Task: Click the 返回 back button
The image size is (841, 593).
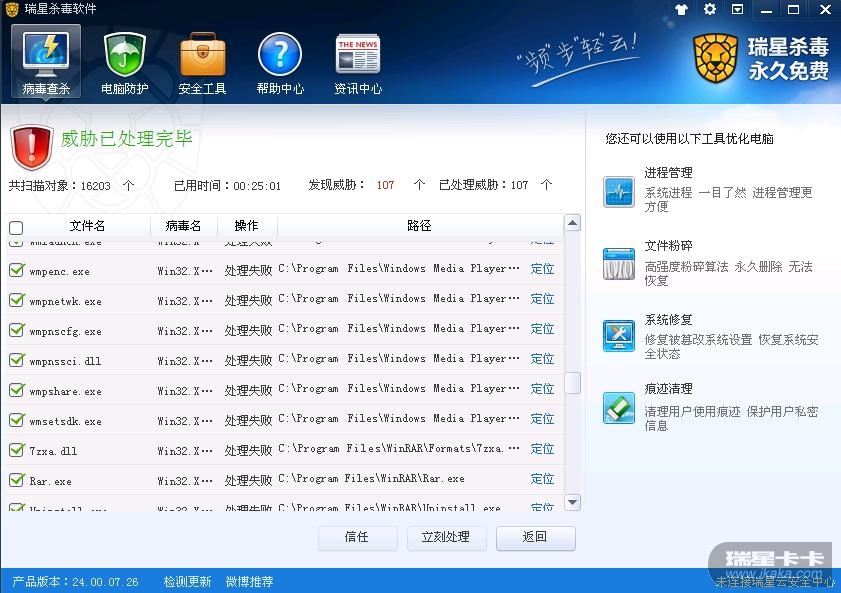Action: tap(535, 538)
